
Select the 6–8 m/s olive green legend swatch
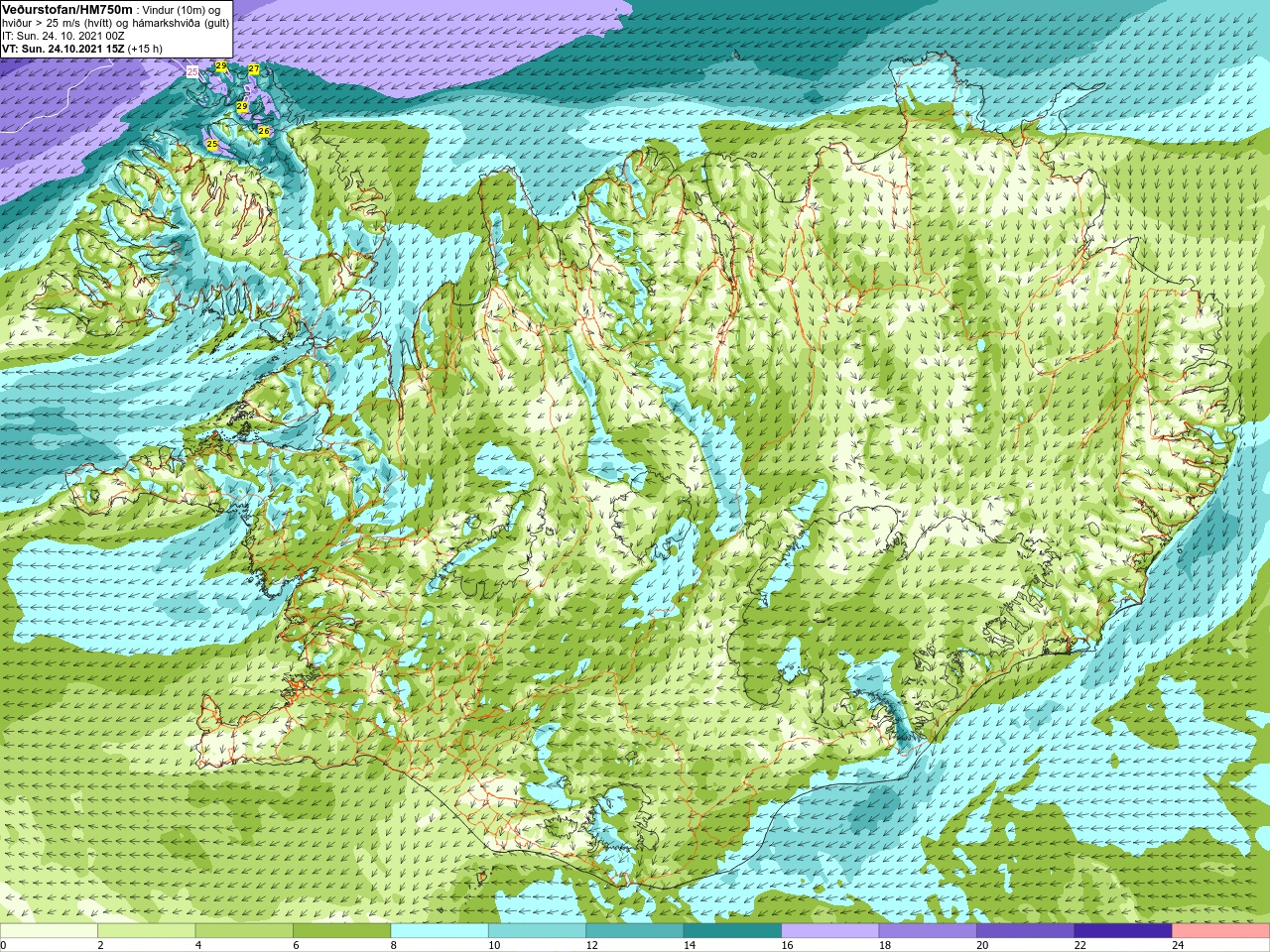pos(342,931)
